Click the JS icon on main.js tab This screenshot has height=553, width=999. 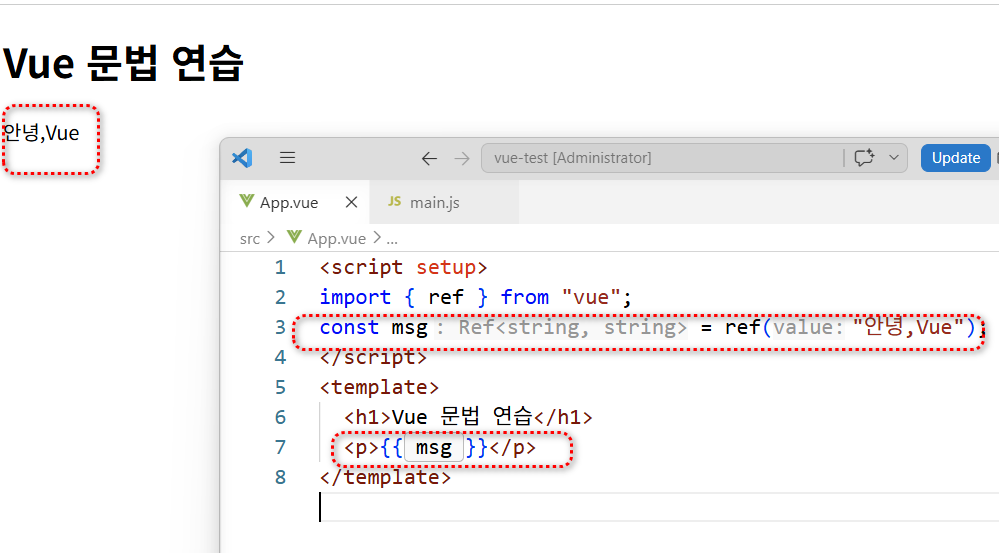394,201
